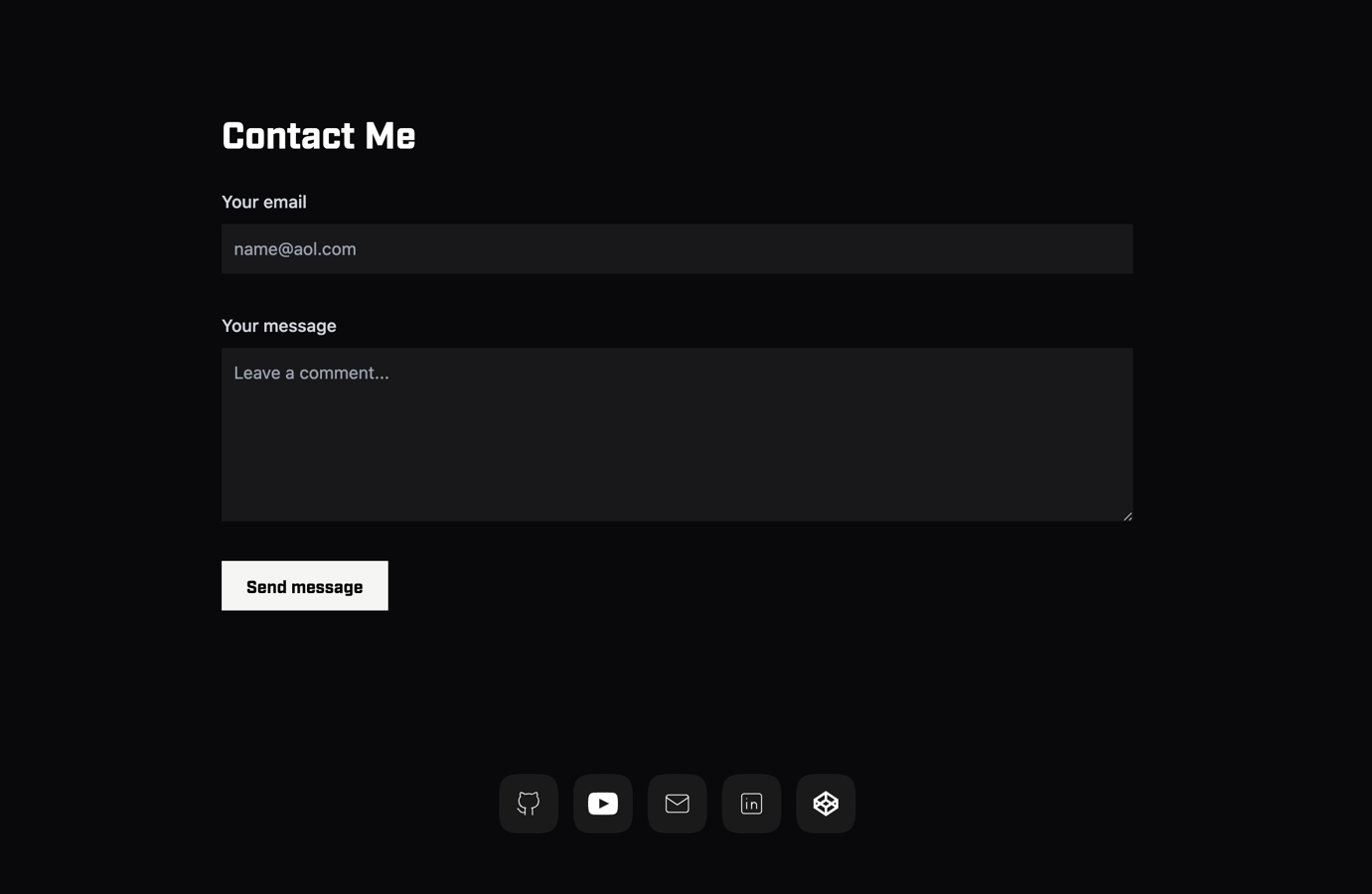Open the LinkedIn profile icon
Image resolution: width=1372 pixels, height=894 pixels.
click(751, 804)
